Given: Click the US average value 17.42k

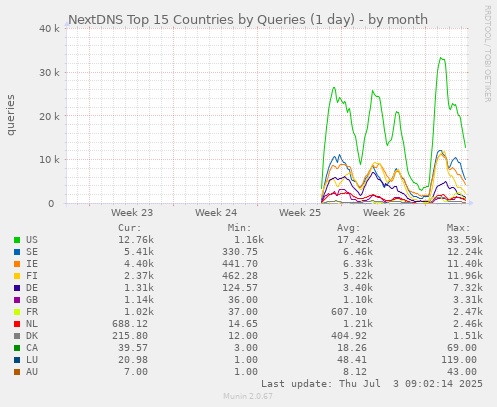Looking at the screenshot, I should [x=355, y=240].
